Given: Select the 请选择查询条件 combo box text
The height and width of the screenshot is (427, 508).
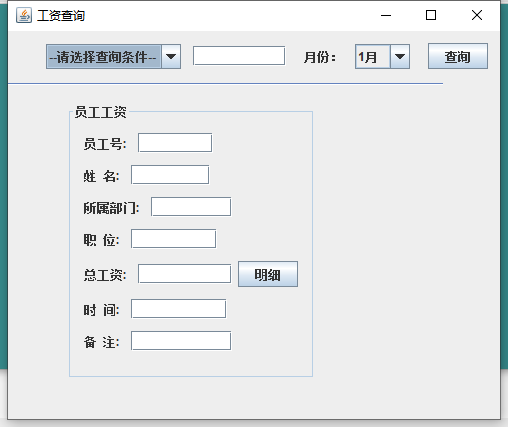Looking at the screenshot, I should click(104, 57).
